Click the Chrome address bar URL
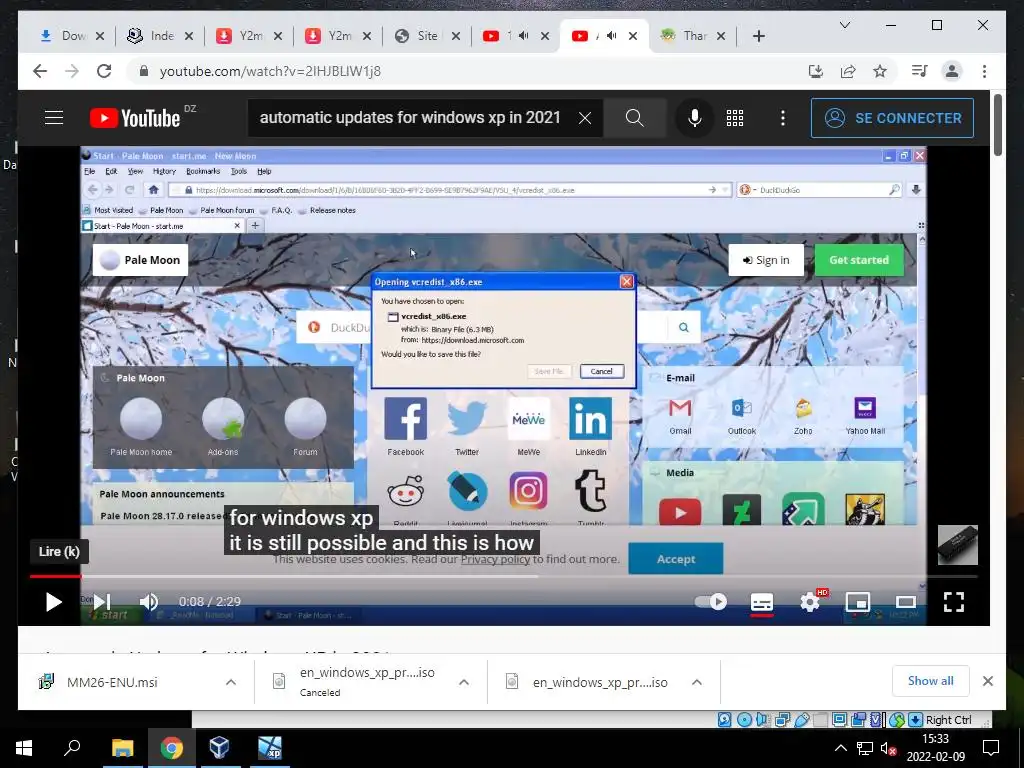The width and height of the screenshot is (1024, 768). (x=270, y=71)
